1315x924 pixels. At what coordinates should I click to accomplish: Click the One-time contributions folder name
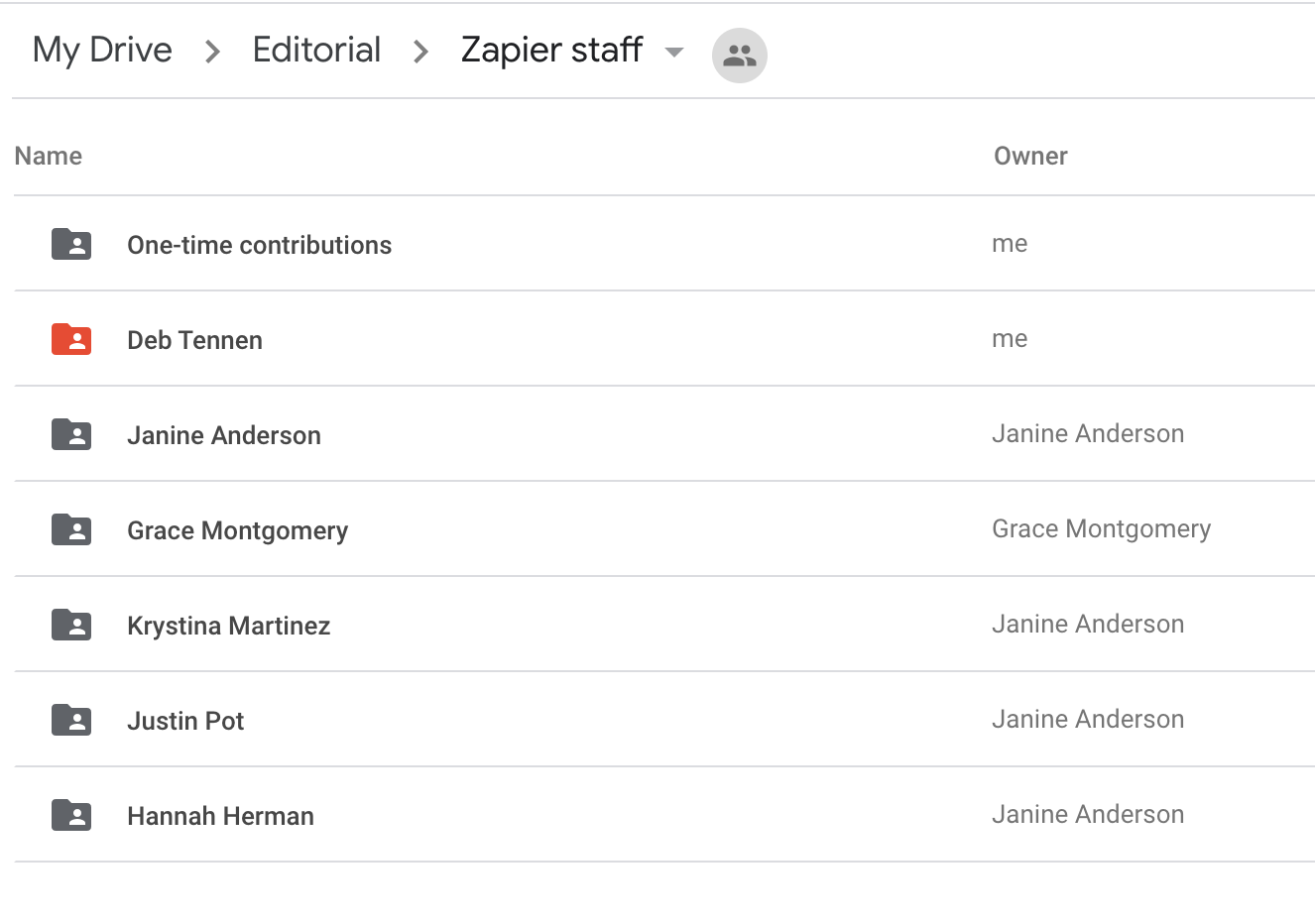(x=260, y=245)
